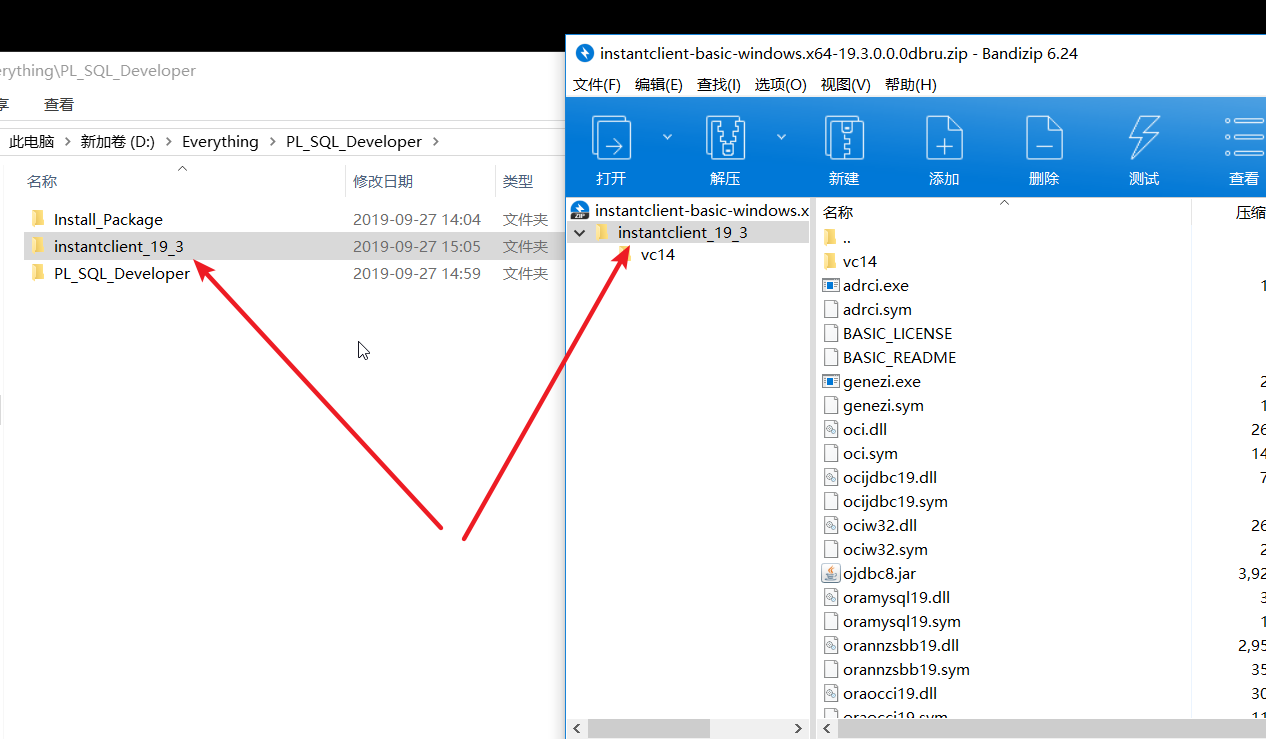Click the Bandizip app icon in the title bar
The image size is (1266, 739).
584,53
